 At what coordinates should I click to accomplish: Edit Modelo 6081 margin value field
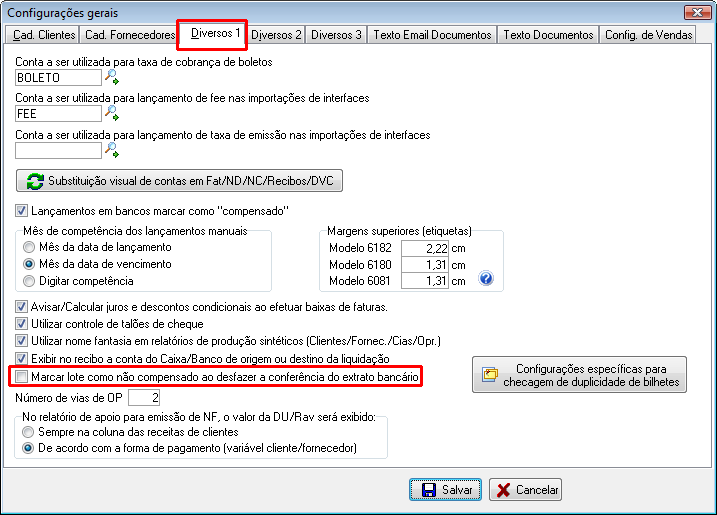(425, 281)
